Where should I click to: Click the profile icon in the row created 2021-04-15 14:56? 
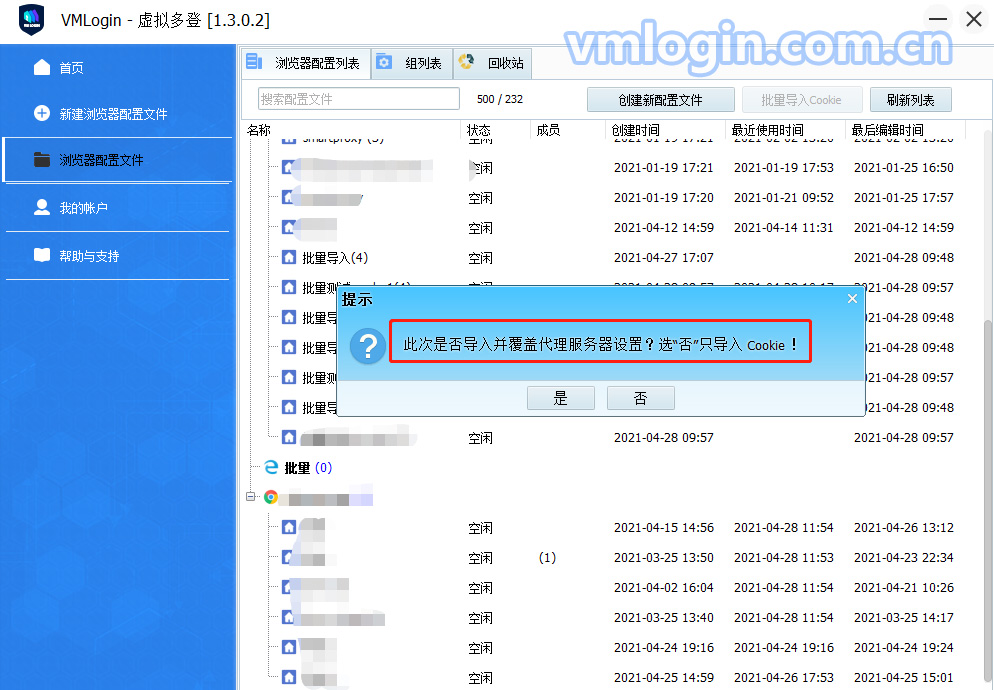point(289,527)
